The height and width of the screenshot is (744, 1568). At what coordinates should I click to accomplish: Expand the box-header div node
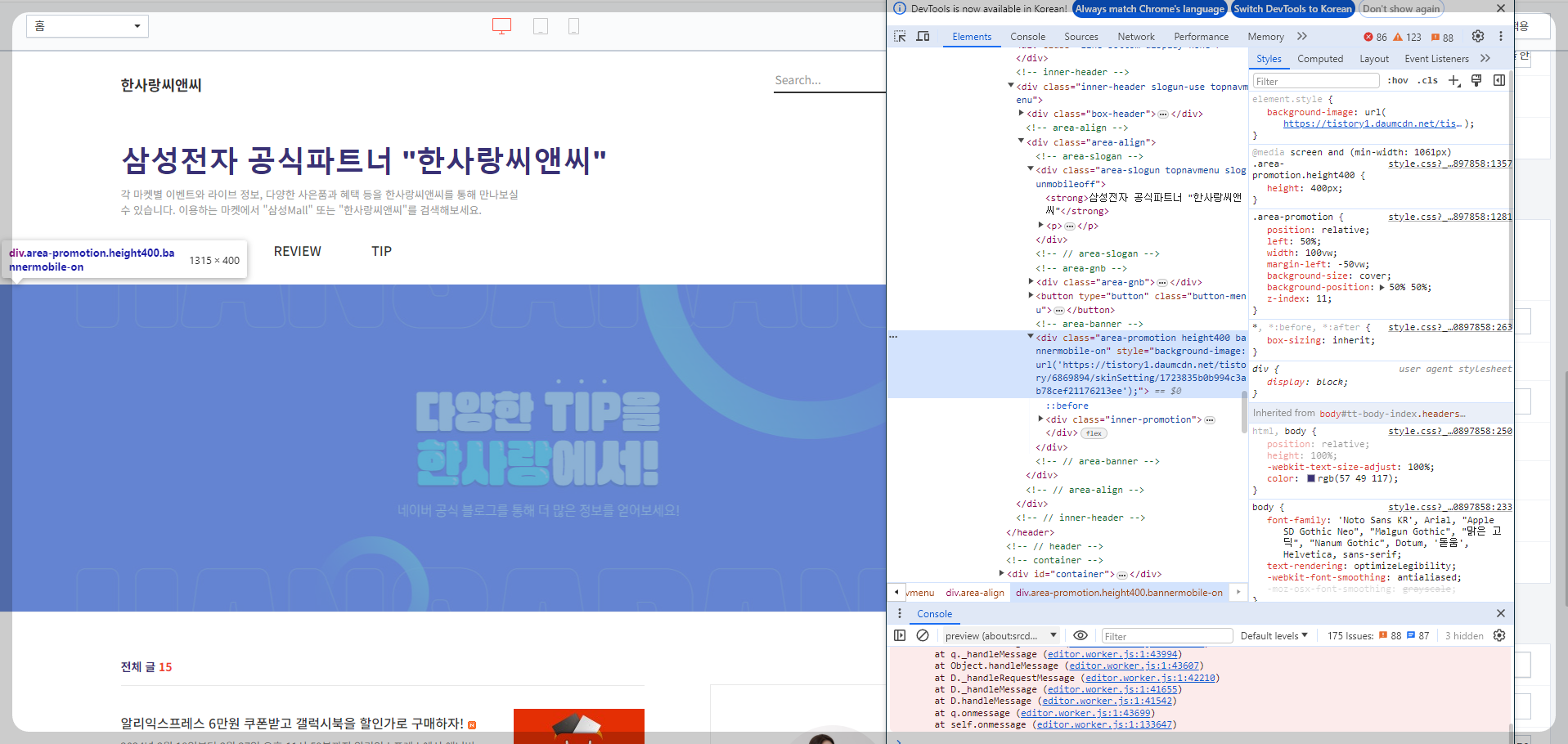[1021, 113]
